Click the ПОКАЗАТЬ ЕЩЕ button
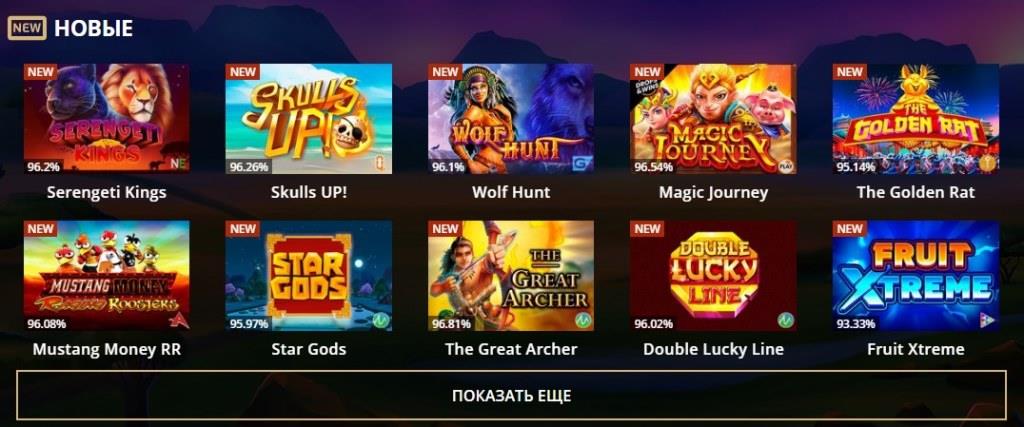 click(511, 396)
